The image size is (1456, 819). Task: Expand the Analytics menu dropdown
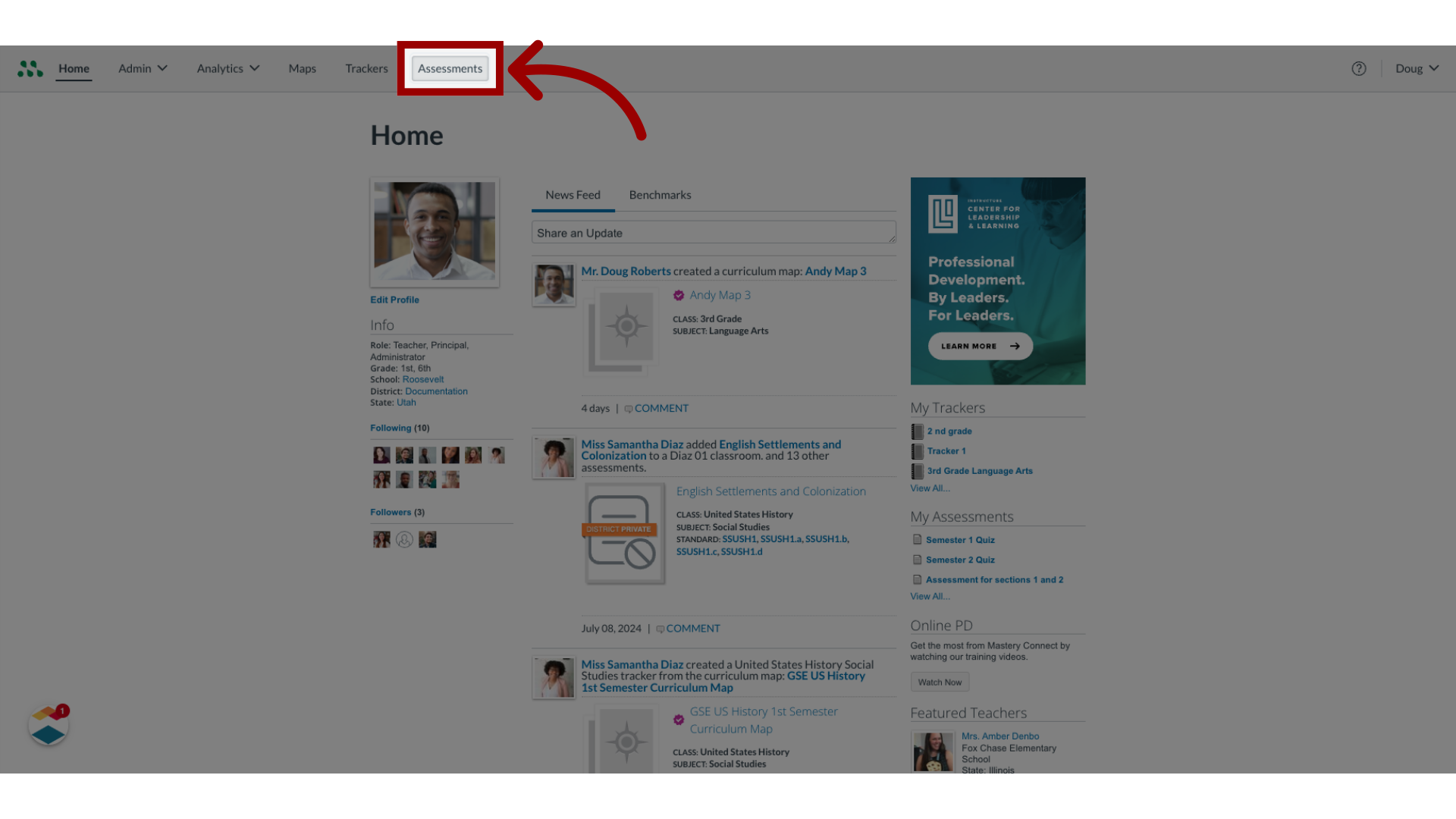tap(228, 68)
